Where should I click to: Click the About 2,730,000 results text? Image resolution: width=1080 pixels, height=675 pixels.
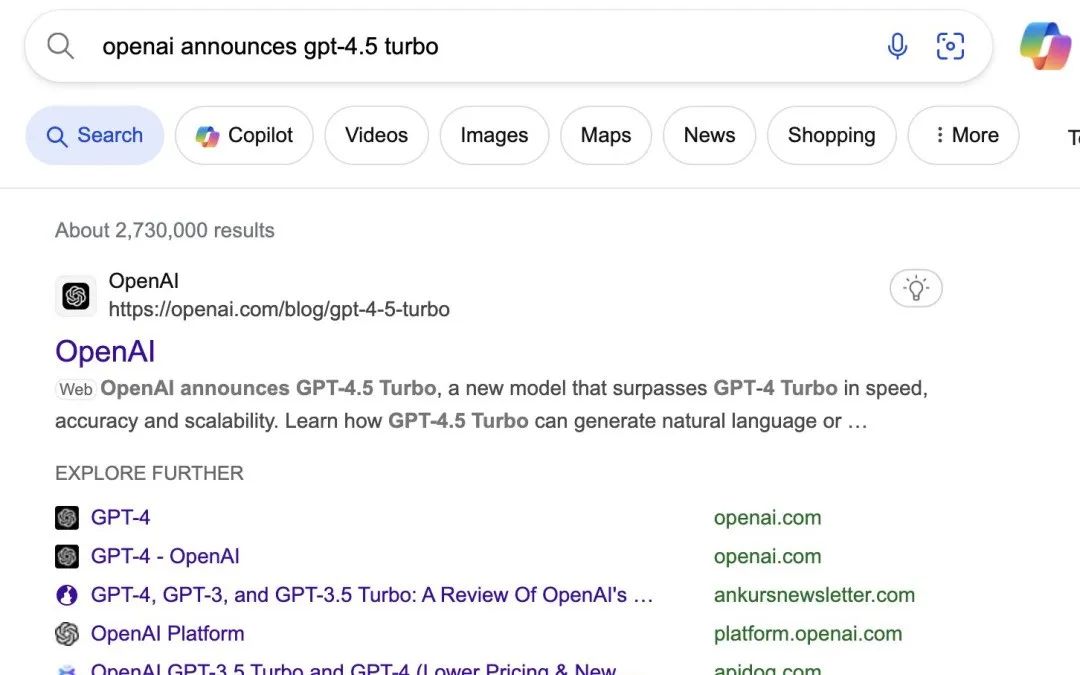pos(165,230)
